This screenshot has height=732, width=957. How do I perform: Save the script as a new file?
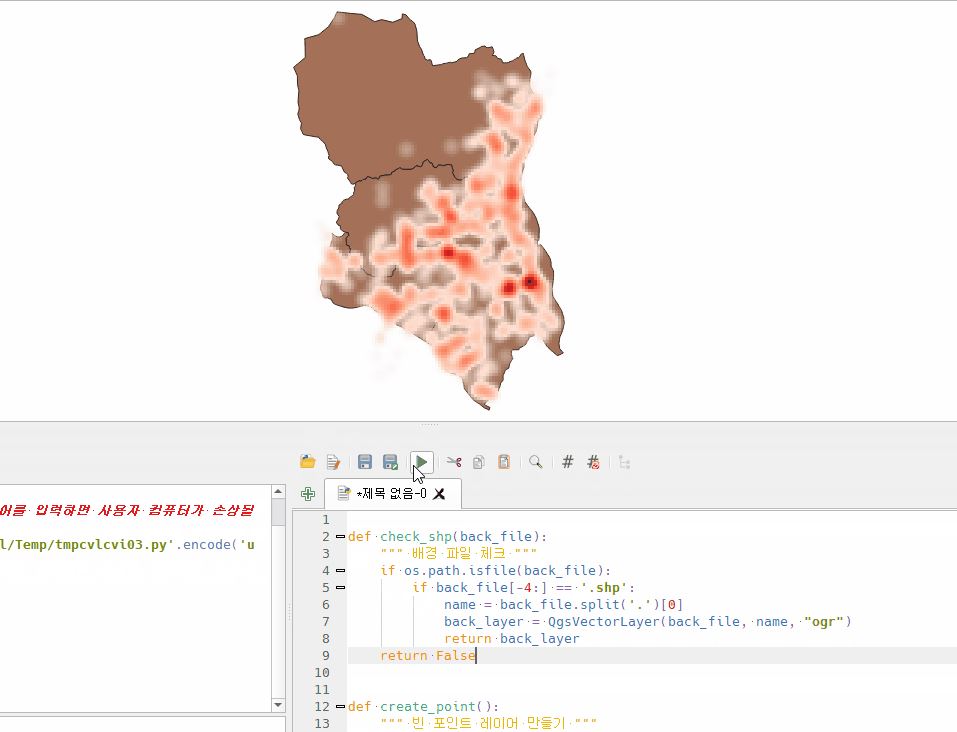tap(390, 461)
